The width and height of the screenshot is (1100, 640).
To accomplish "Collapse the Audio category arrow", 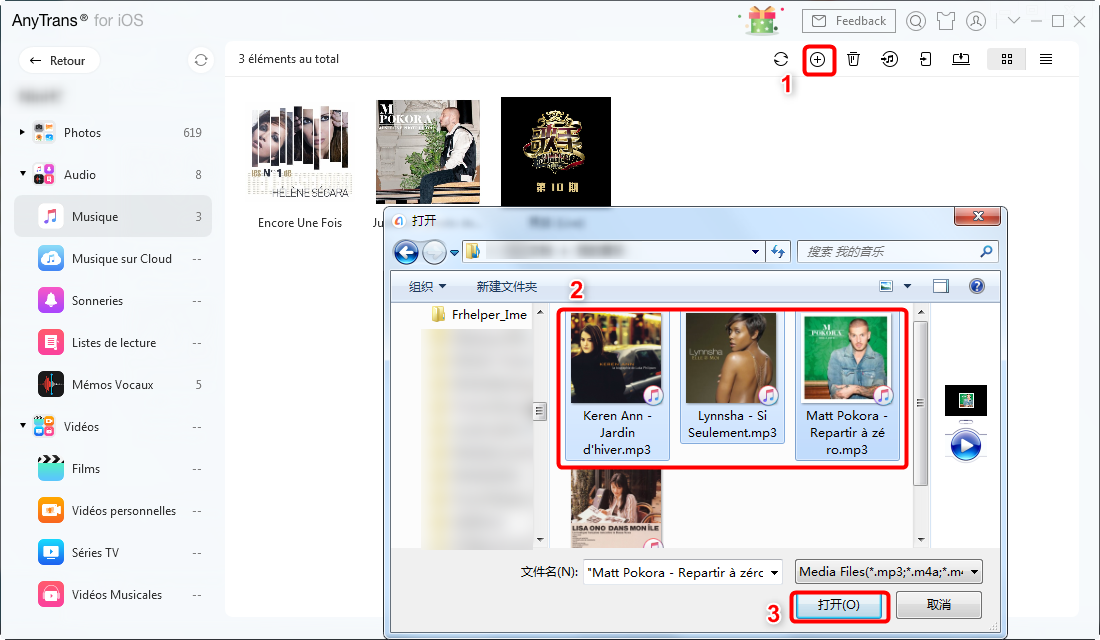I will pyautogui.click(x=22, y=173).
